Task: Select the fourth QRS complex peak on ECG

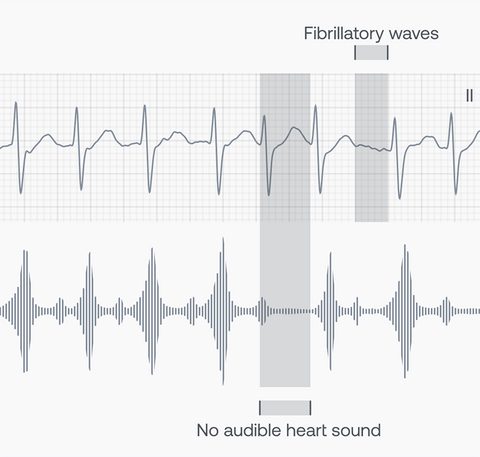Action: point(214,109)
